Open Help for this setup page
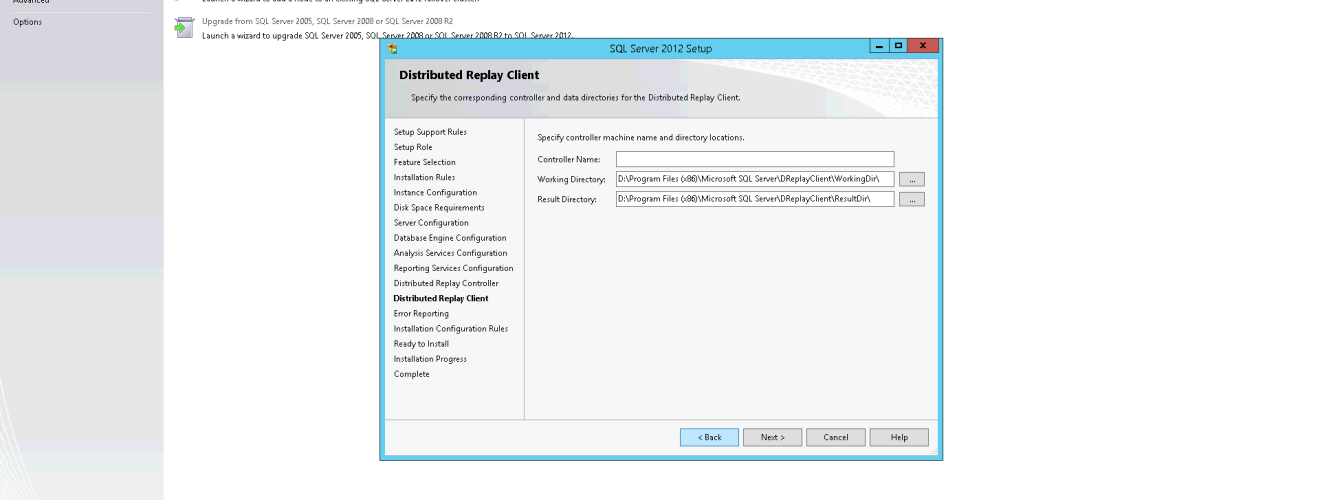1320x500 pixels. [x=899, y=437]
